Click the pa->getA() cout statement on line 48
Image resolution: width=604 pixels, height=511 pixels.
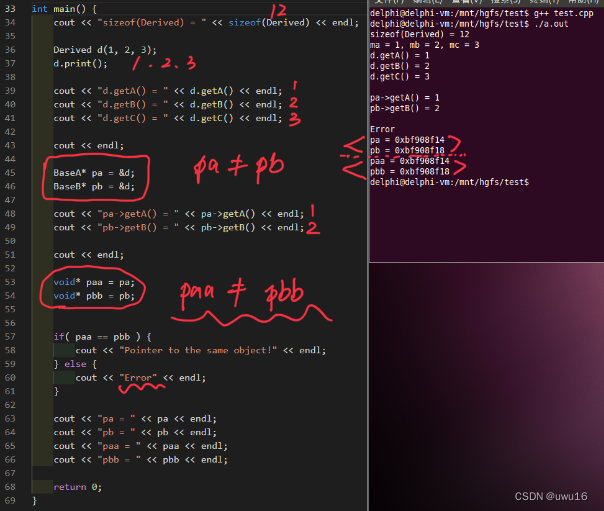[x=179, y=214]
